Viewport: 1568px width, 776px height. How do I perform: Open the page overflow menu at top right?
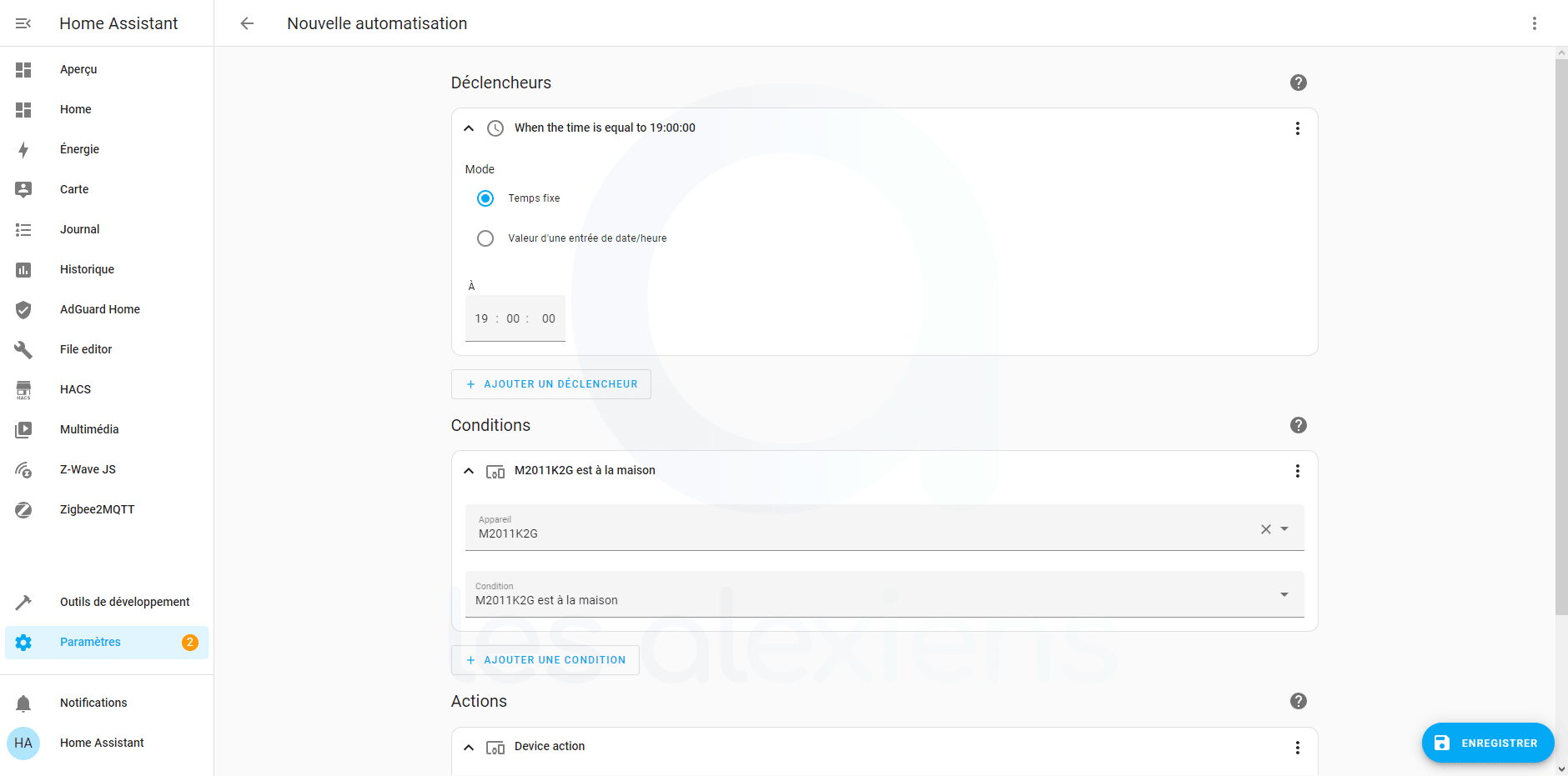click(1534, 23)
